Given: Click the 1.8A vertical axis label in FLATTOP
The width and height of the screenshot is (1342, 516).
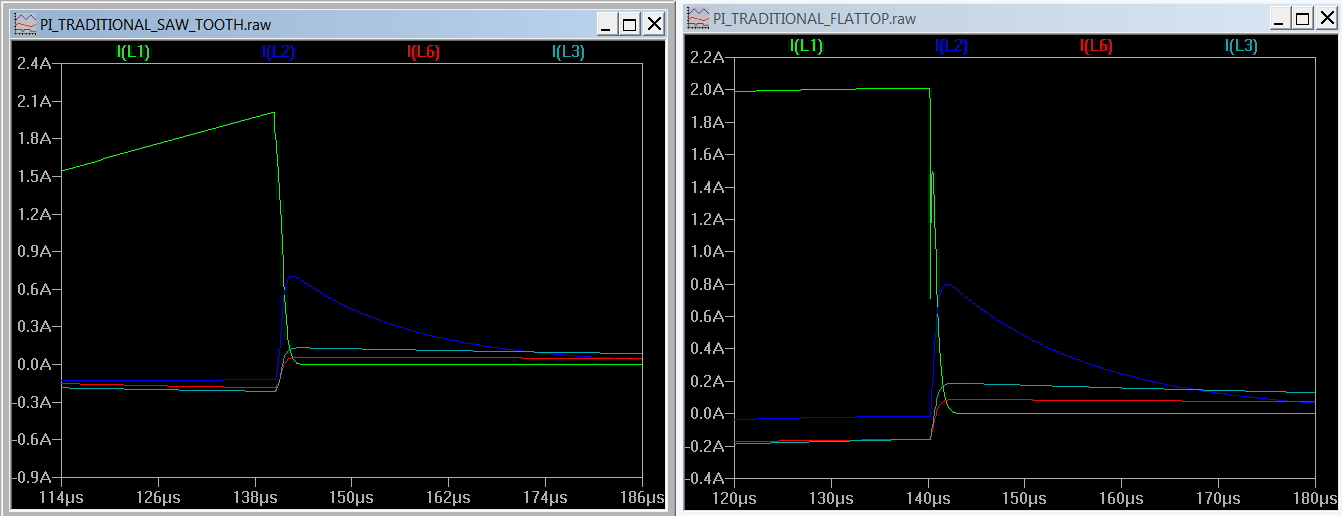Looking at the screenshot, I should [x=705, y=122].
